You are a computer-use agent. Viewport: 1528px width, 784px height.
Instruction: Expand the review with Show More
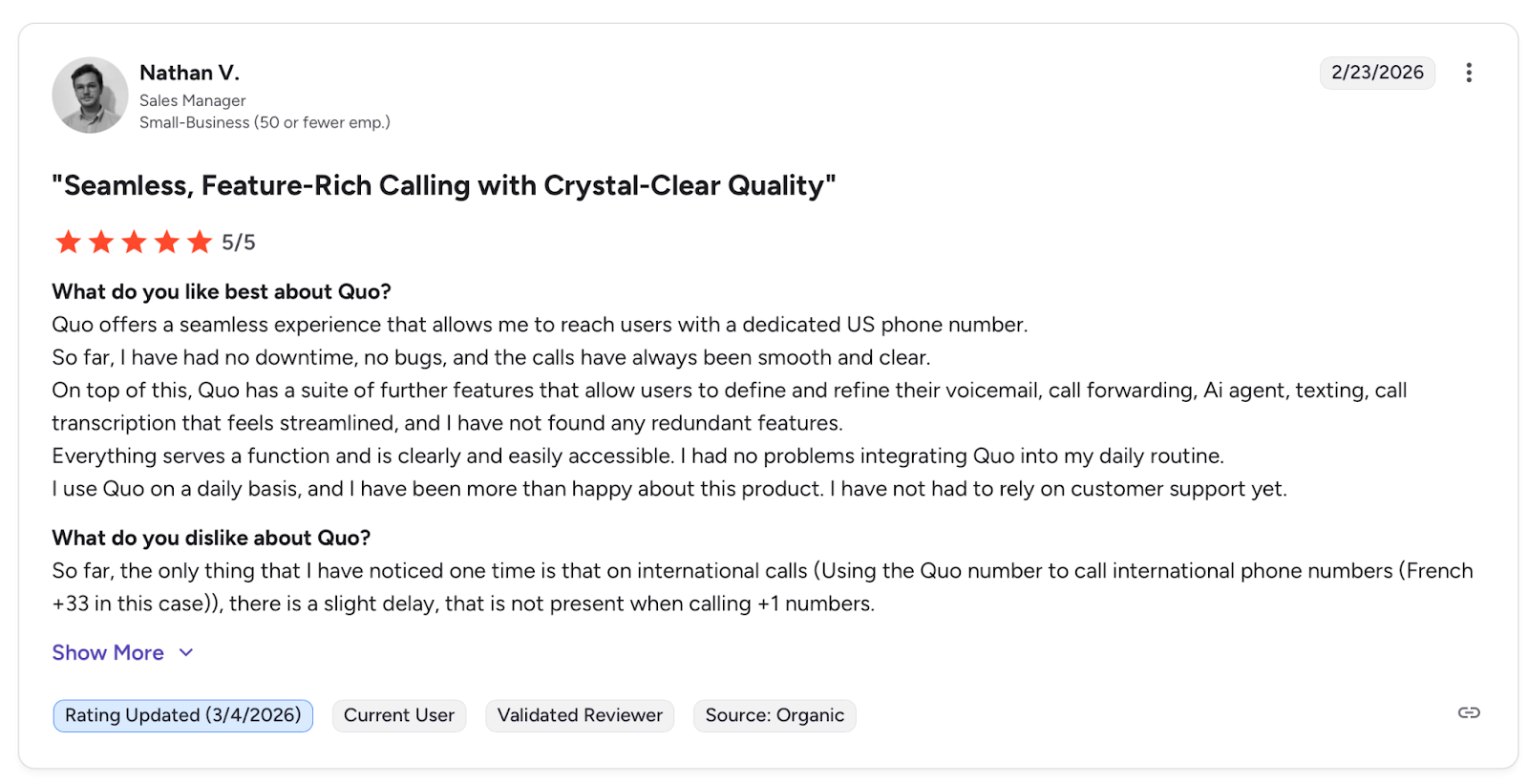click(108, 652)
